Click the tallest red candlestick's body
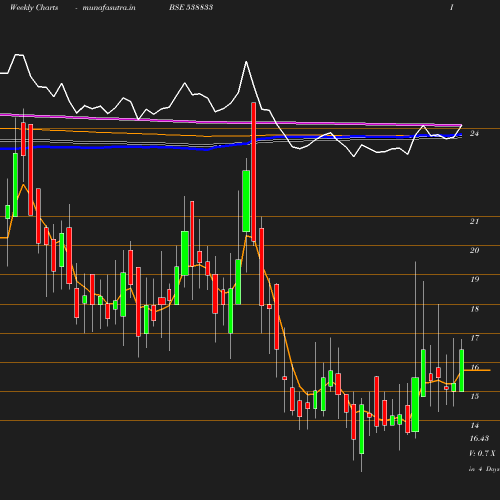The height and width of the screenshot is (500, 500). pos(254,172)
